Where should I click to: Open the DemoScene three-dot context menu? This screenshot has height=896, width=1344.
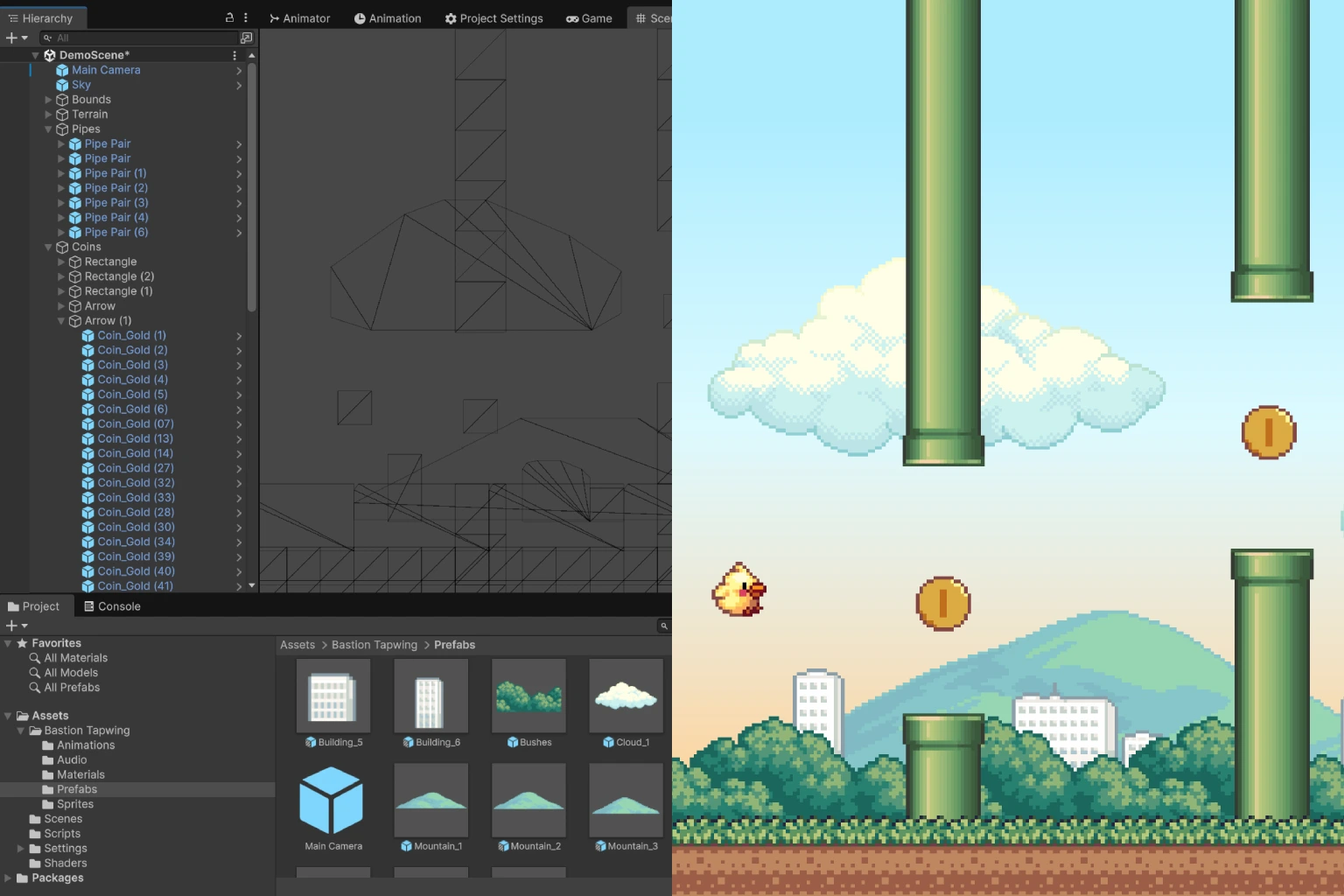point(234,55)
